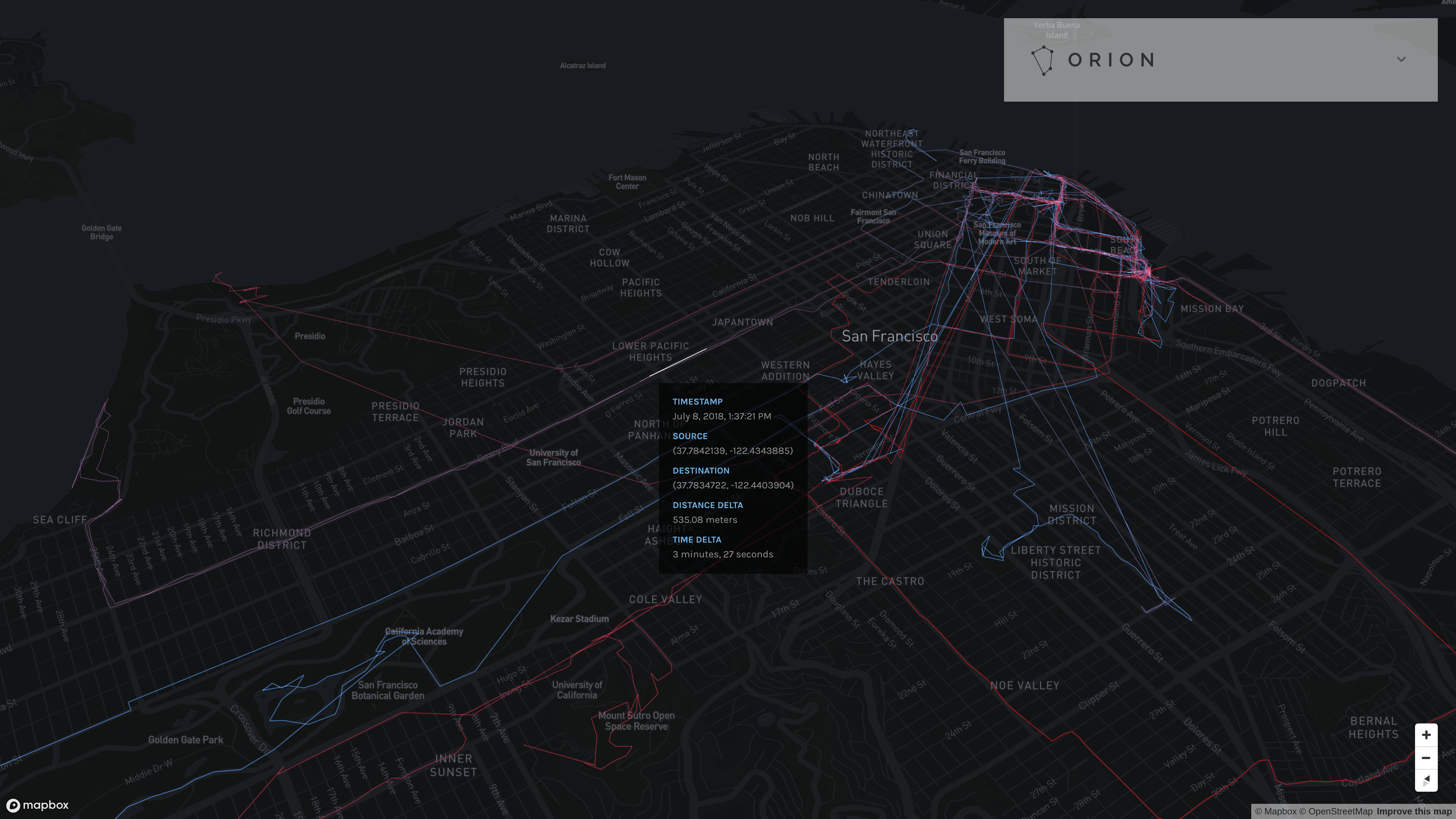Image resolution: width=1456 pixels, height=819 pixels.
Task: Zoom out with the minus button
Action: tap(1426, 758)
